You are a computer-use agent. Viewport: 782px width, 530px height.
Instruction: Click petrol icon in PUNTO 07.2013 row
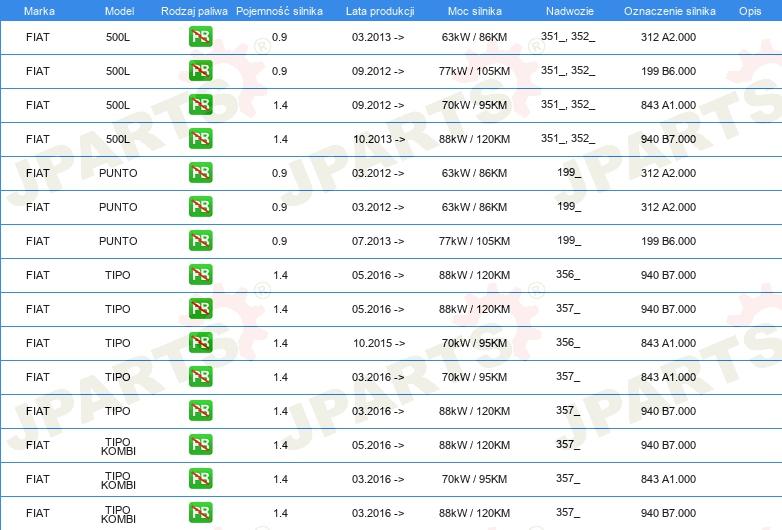click(200, 241)
